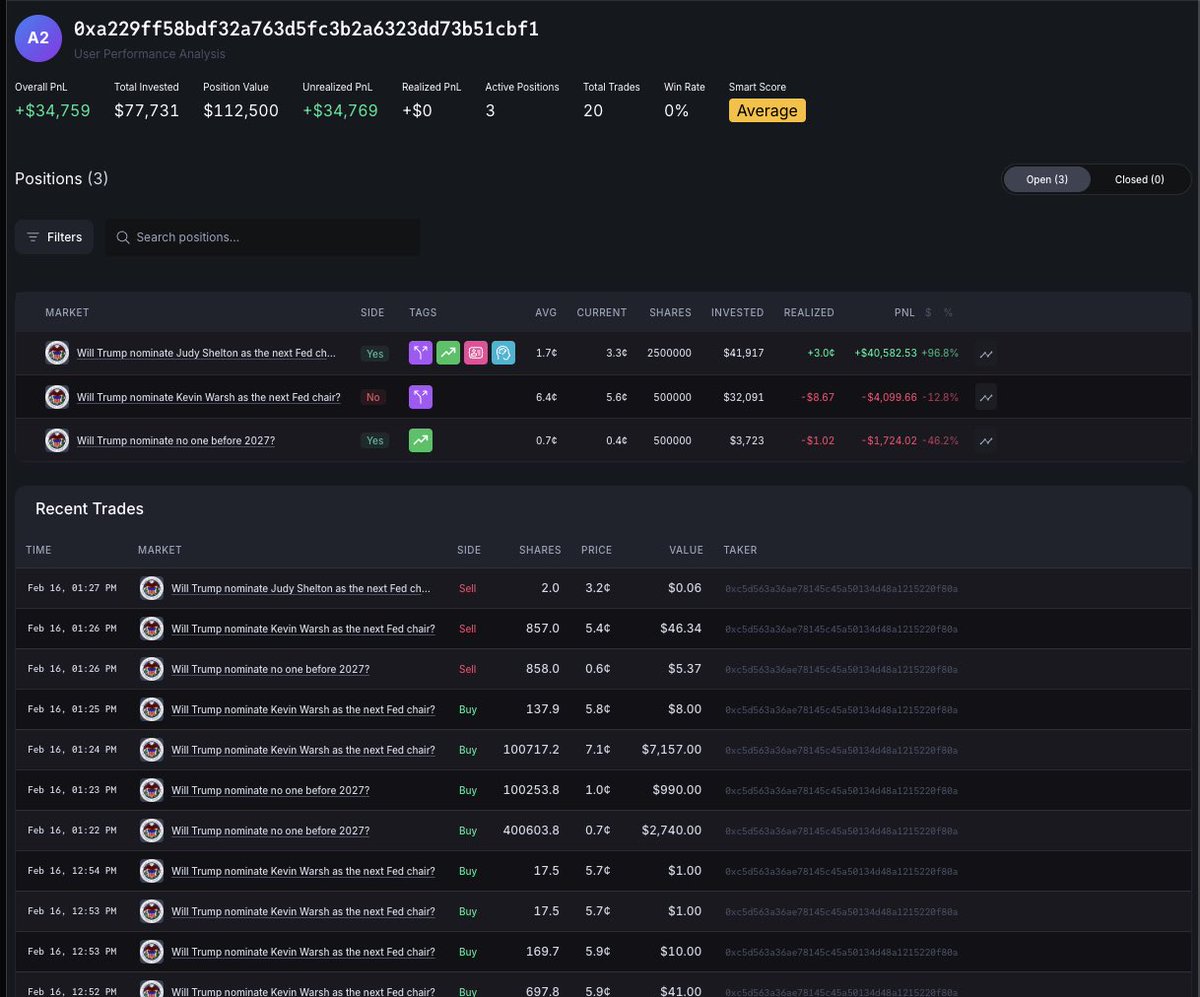Select the Filters funnel icon

pos(35,237)
